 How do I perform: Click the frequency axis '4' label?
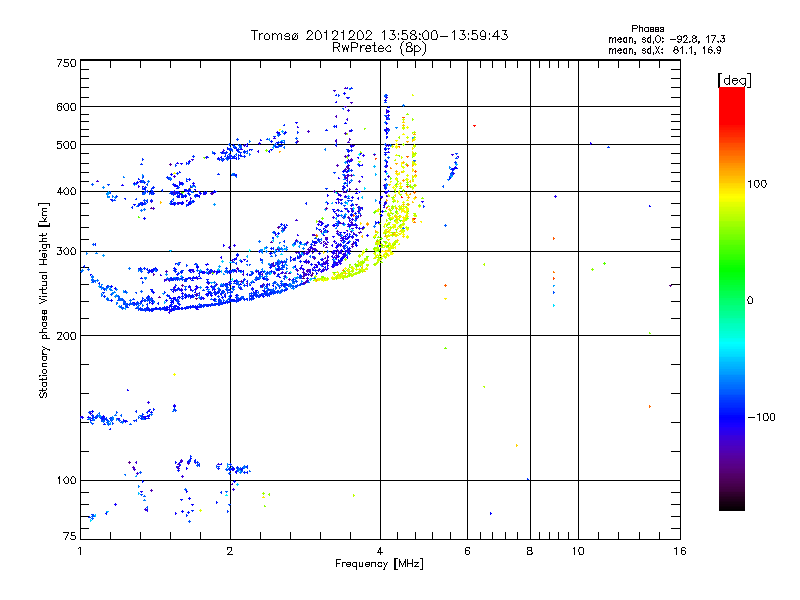(x=380, y=551)
